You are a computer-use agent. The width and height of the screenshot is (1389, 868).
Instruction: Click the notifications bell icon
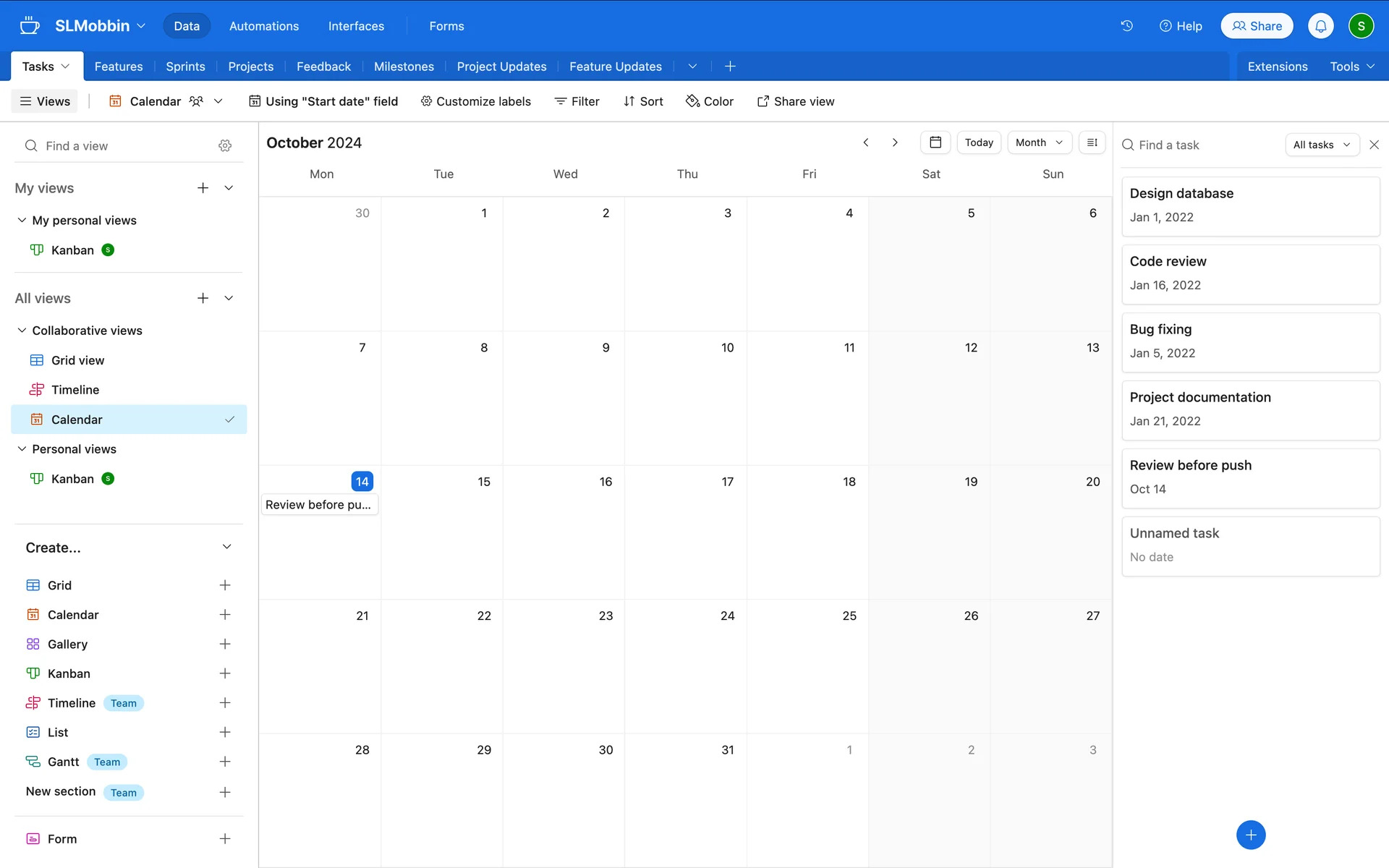tap(1320, 26)
